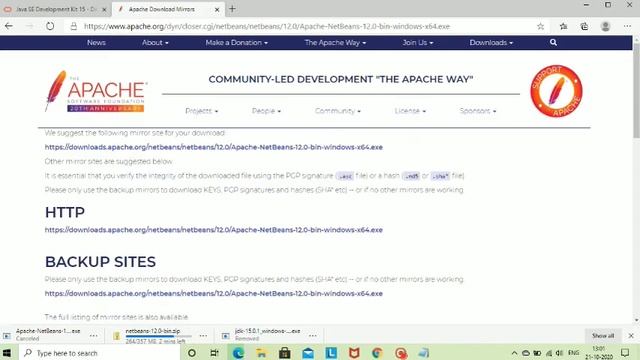Close the Apache Download Mirrors tab
Image resolution: width=640 pixels, height=360 pixels.
[217, 9]
